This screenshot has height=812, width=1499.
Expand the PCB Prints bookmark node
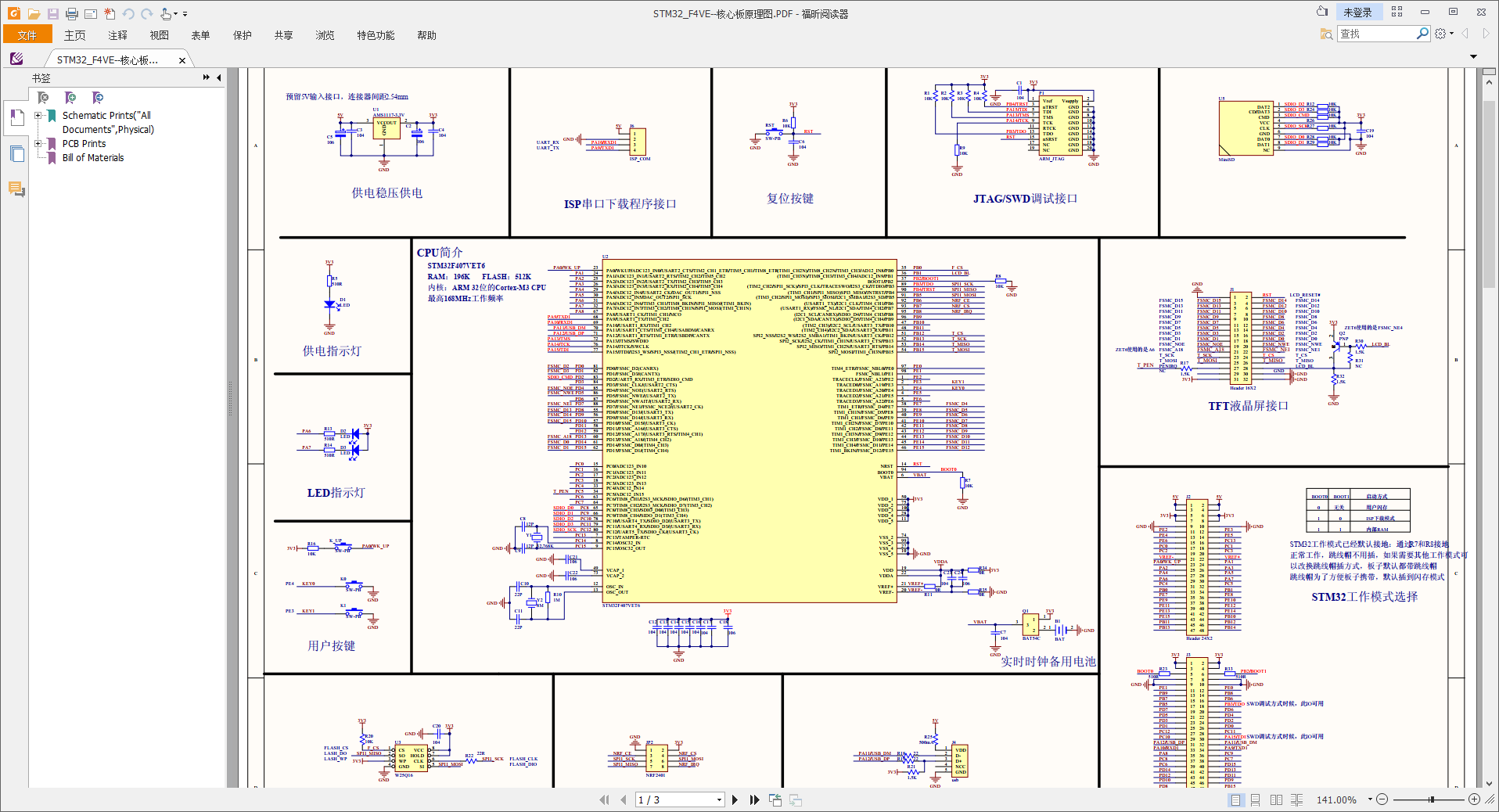point(38,143)
